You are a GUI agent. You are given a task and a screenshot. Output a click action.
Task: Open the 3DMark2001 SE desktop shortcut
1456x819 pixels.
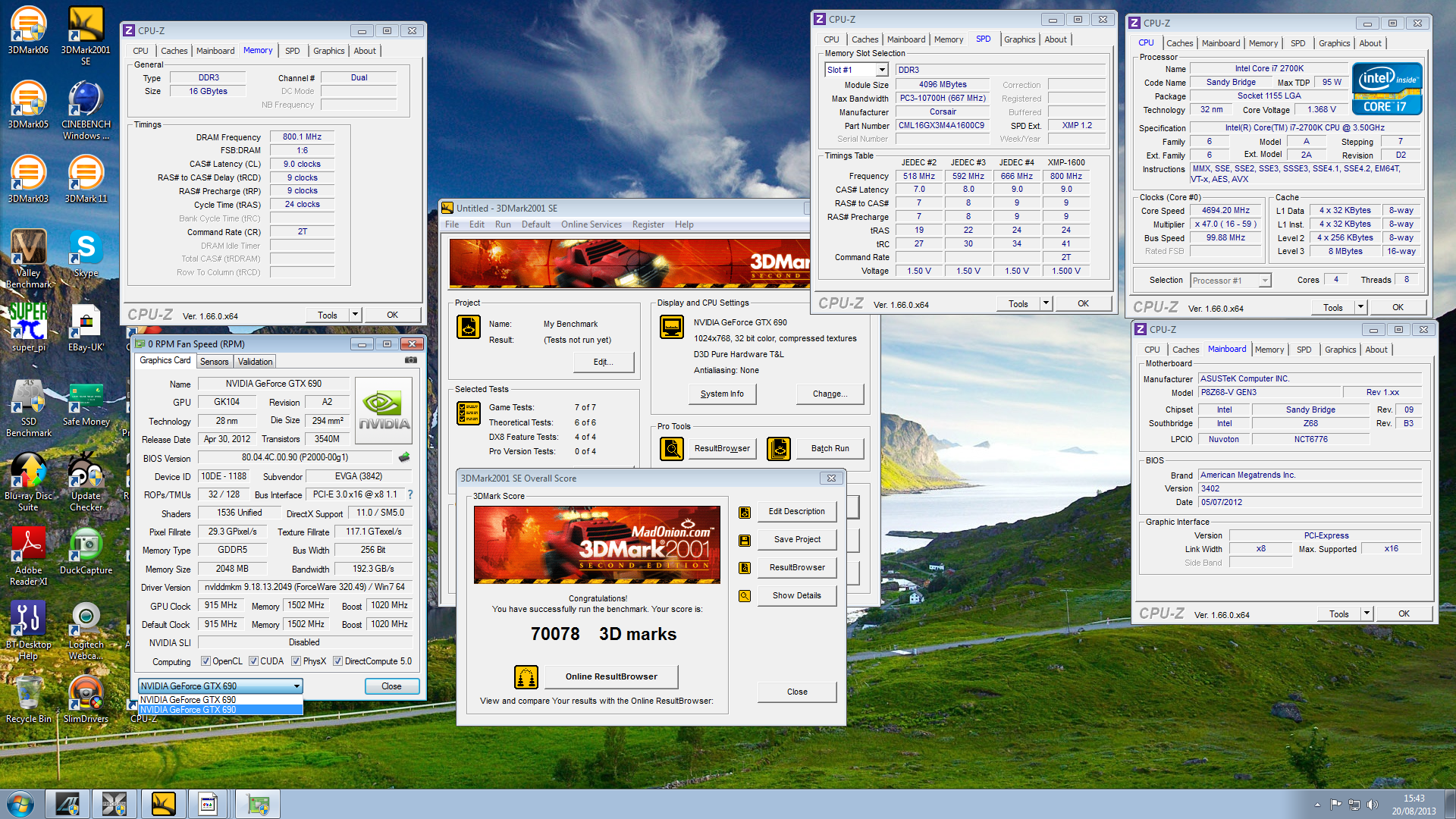click(86, 36)
